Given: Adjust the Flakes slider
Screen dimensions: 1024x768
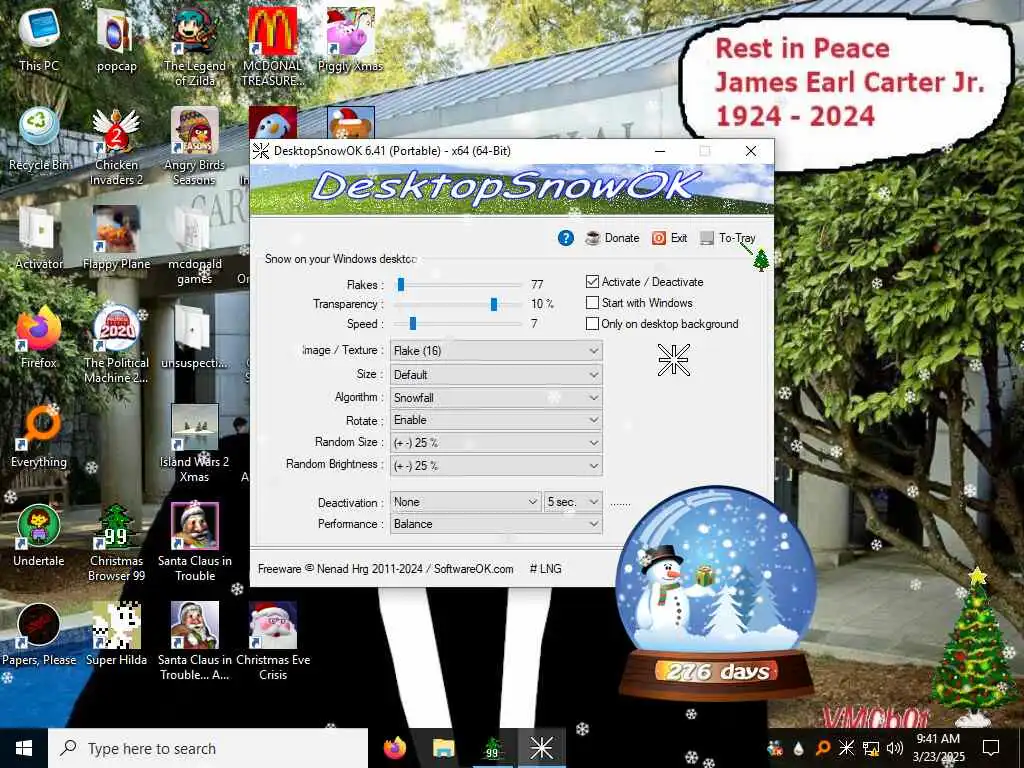Looking at the screenshot, I should pyautogui.click(x=401, y=285).
